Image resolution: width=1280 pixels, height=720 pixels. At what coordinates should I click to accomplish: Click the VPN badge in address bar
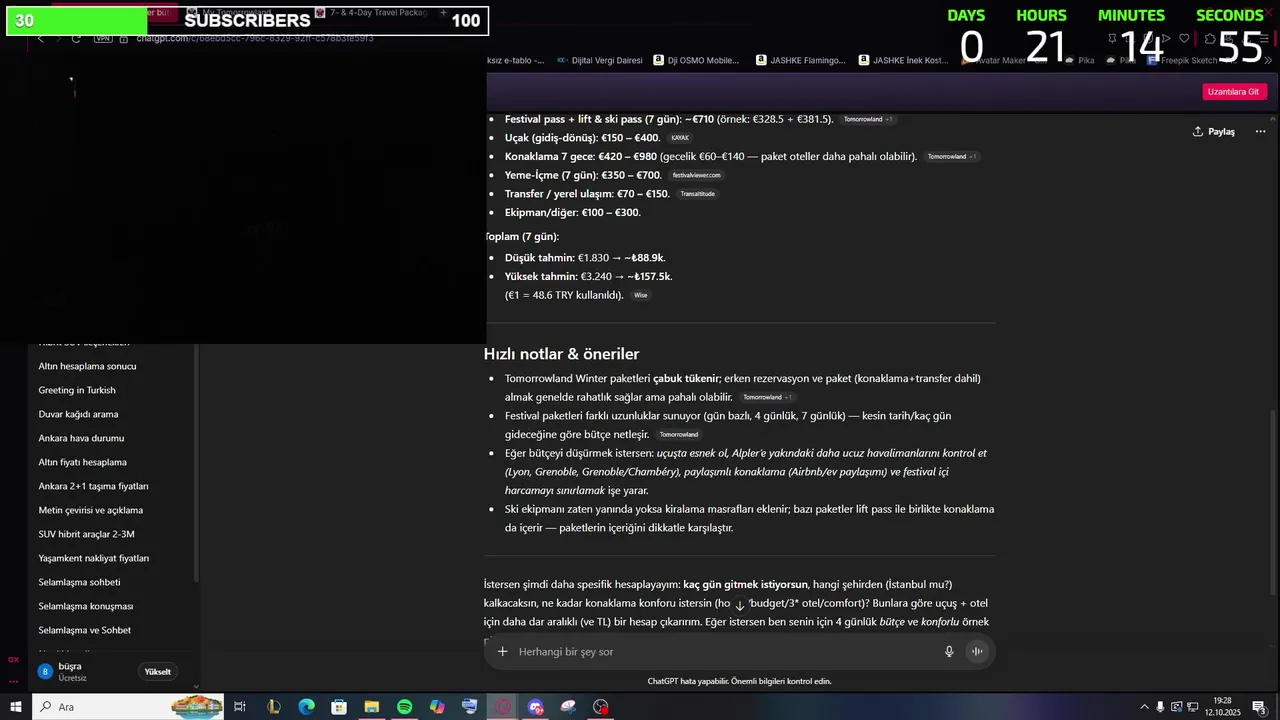pyautogui.click(x=103, y=38)
